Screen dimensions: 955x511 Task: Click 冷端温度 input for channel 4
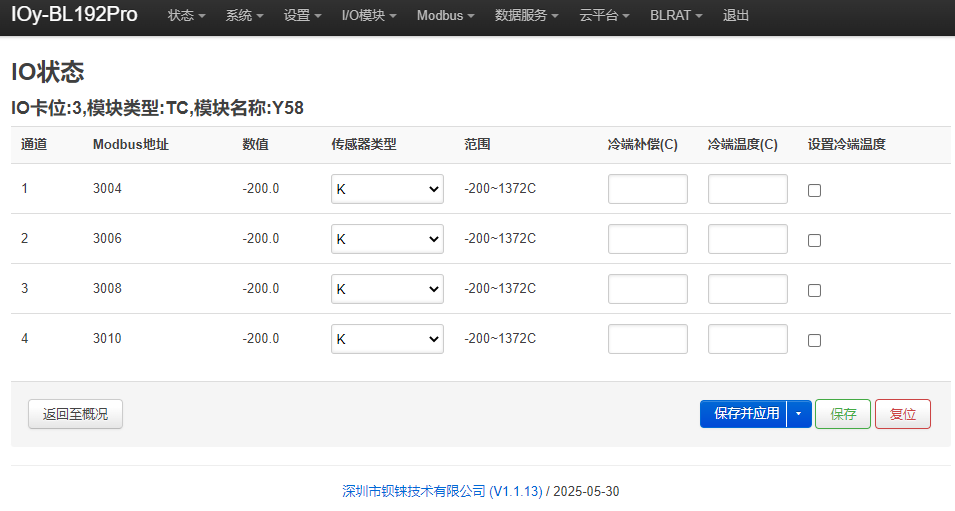pyautogui.click(x=748, y=339)
